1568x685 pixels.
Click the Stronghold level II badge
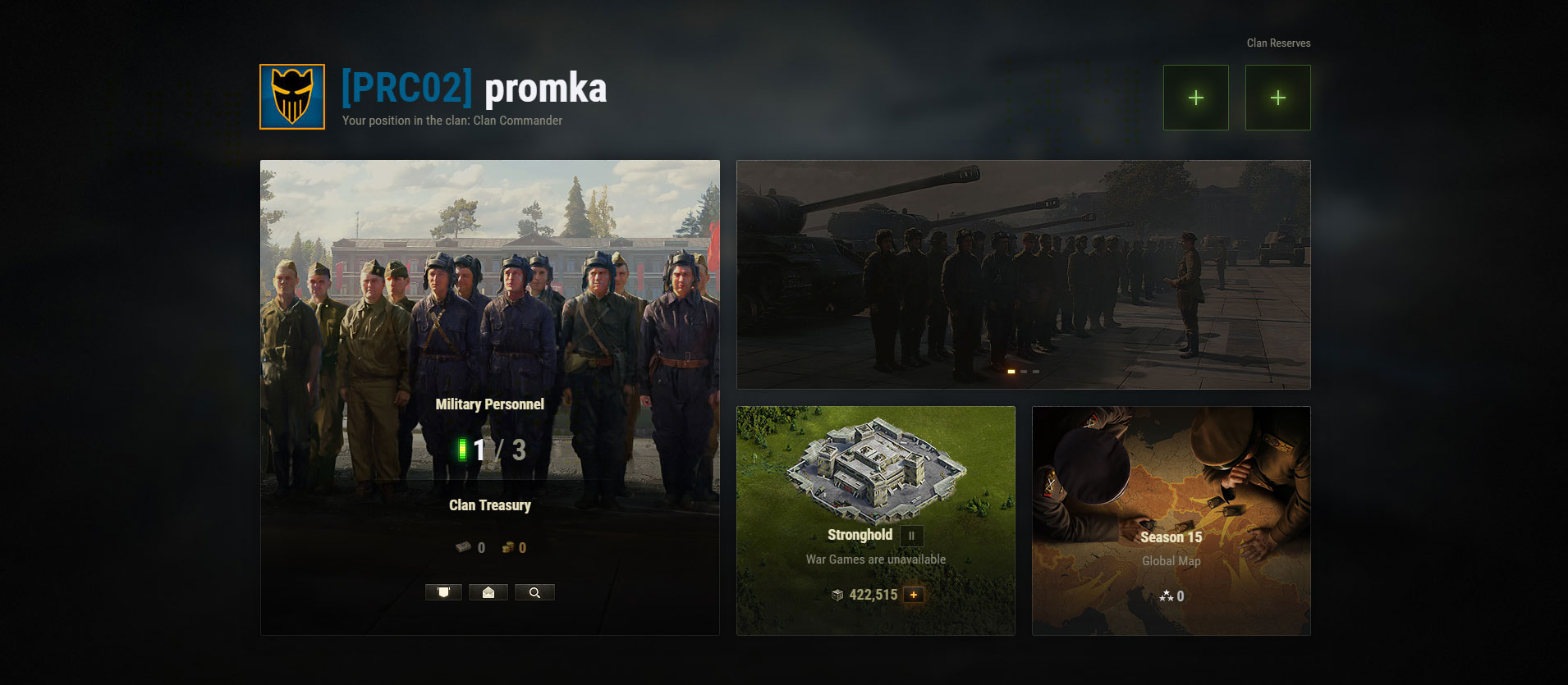[911, 536]
